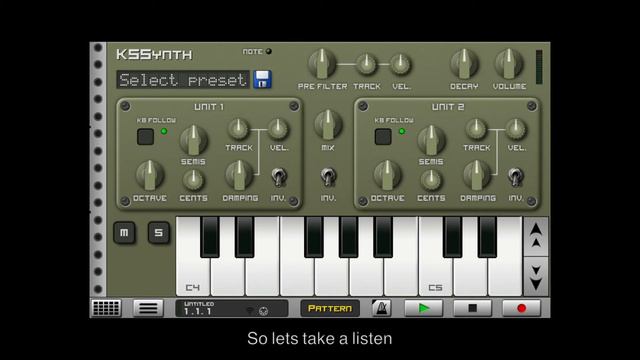640x360 pixels.
Task: Flip the Unit 1 Inv. switch
Action: point(279,177)
